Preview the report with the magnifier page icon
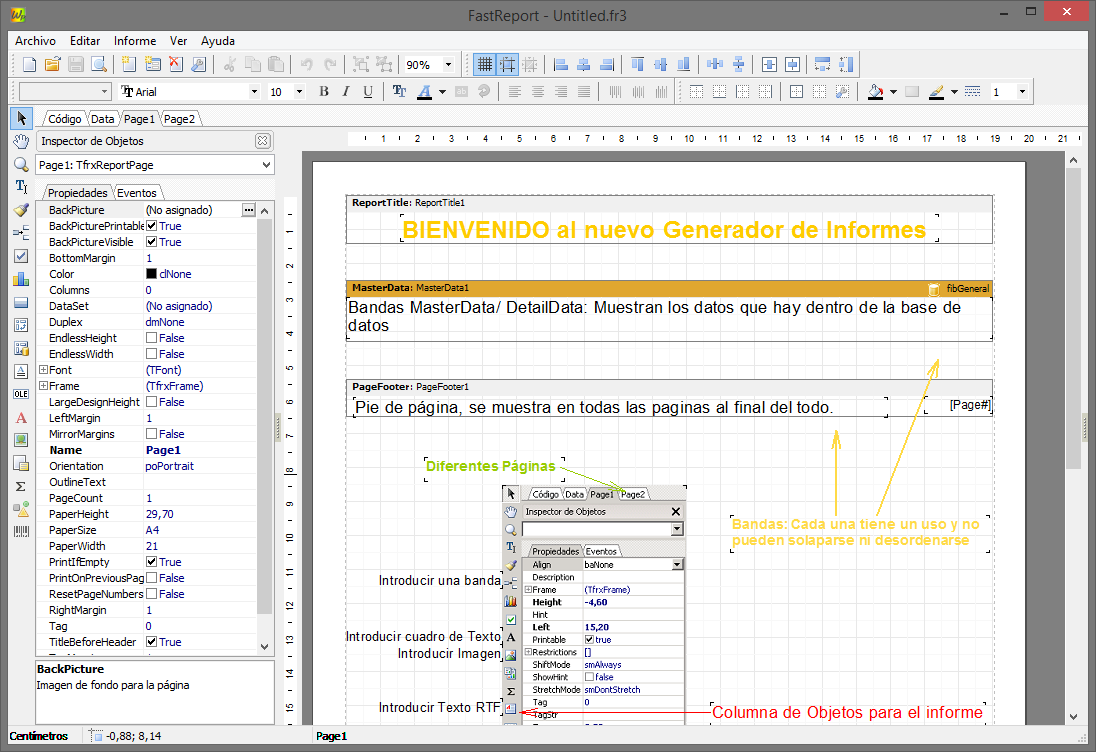The width and height of the screenshot is (1096, 752). click(x=99, y=65)
